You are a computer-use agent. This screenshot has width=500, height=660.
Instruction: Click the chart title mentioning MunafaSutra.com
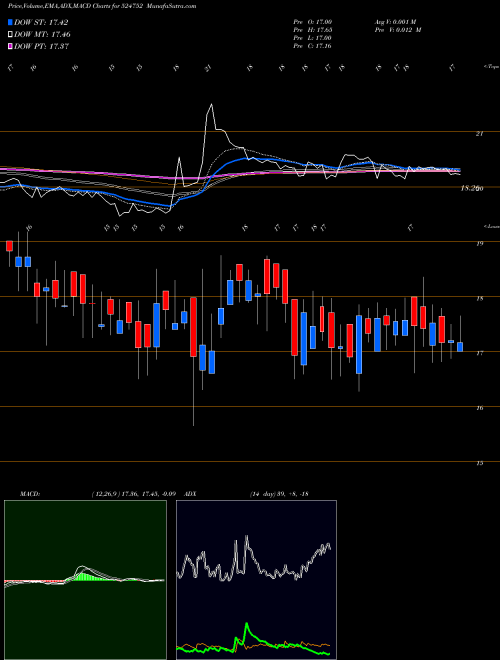[x=102, y=7]
